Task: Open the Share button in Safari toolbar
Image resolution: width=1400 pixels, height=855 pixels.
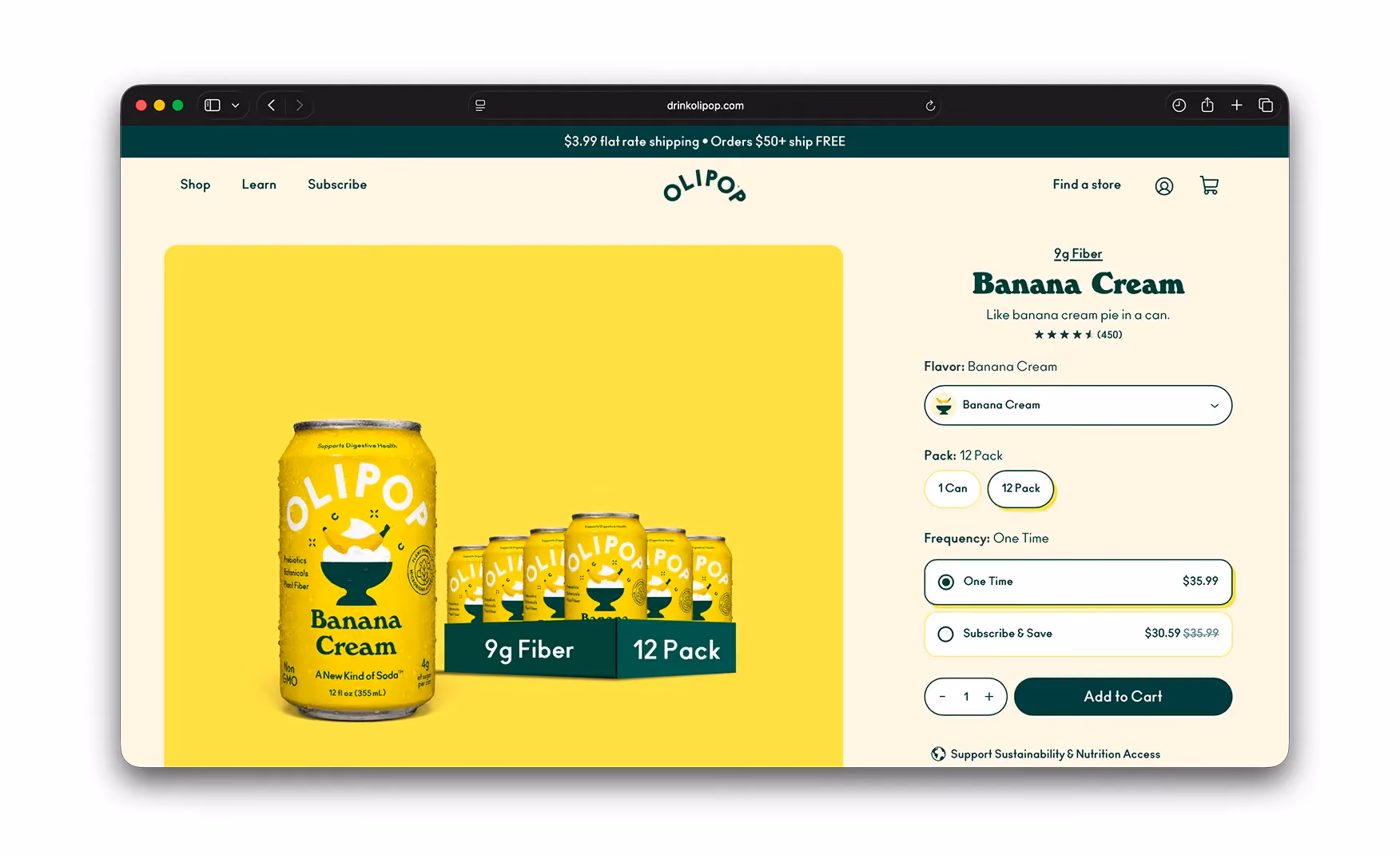Action: 1207,105
